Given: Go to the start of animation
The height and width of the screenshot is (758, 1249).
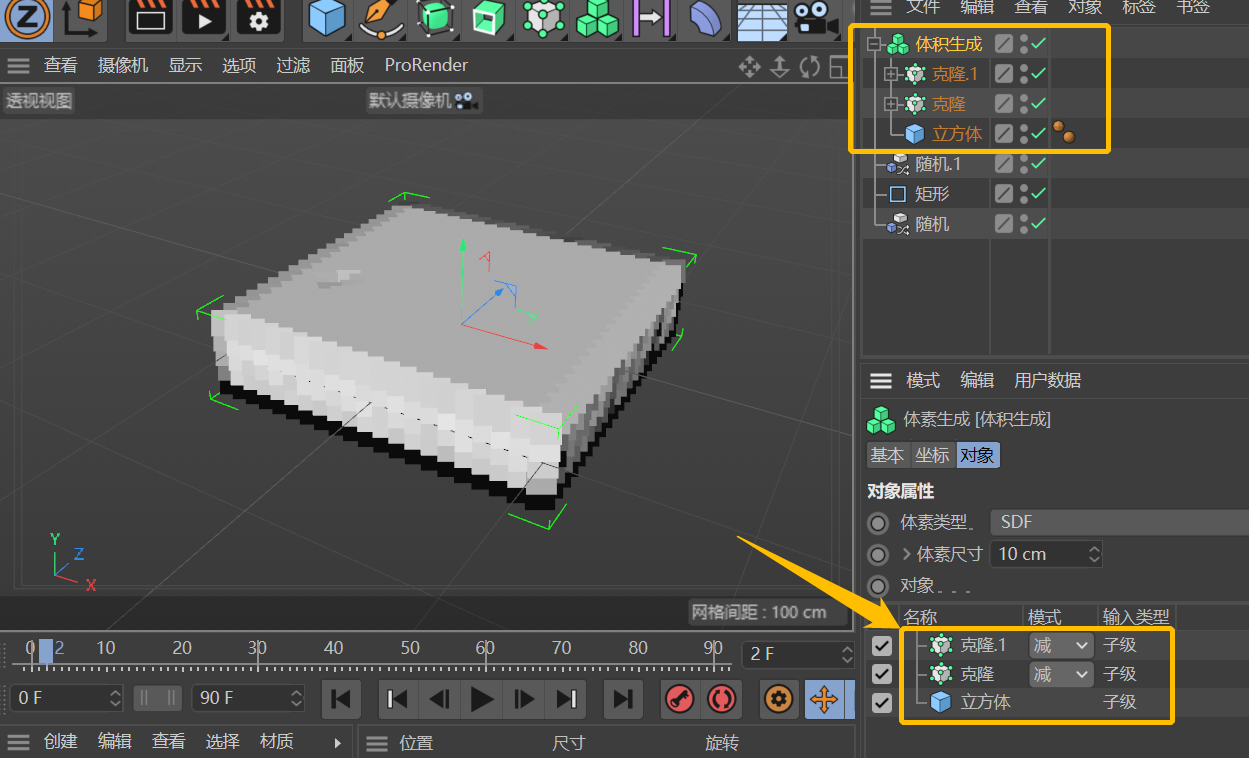Looking at the screenshot, I should tap(340, 698).
